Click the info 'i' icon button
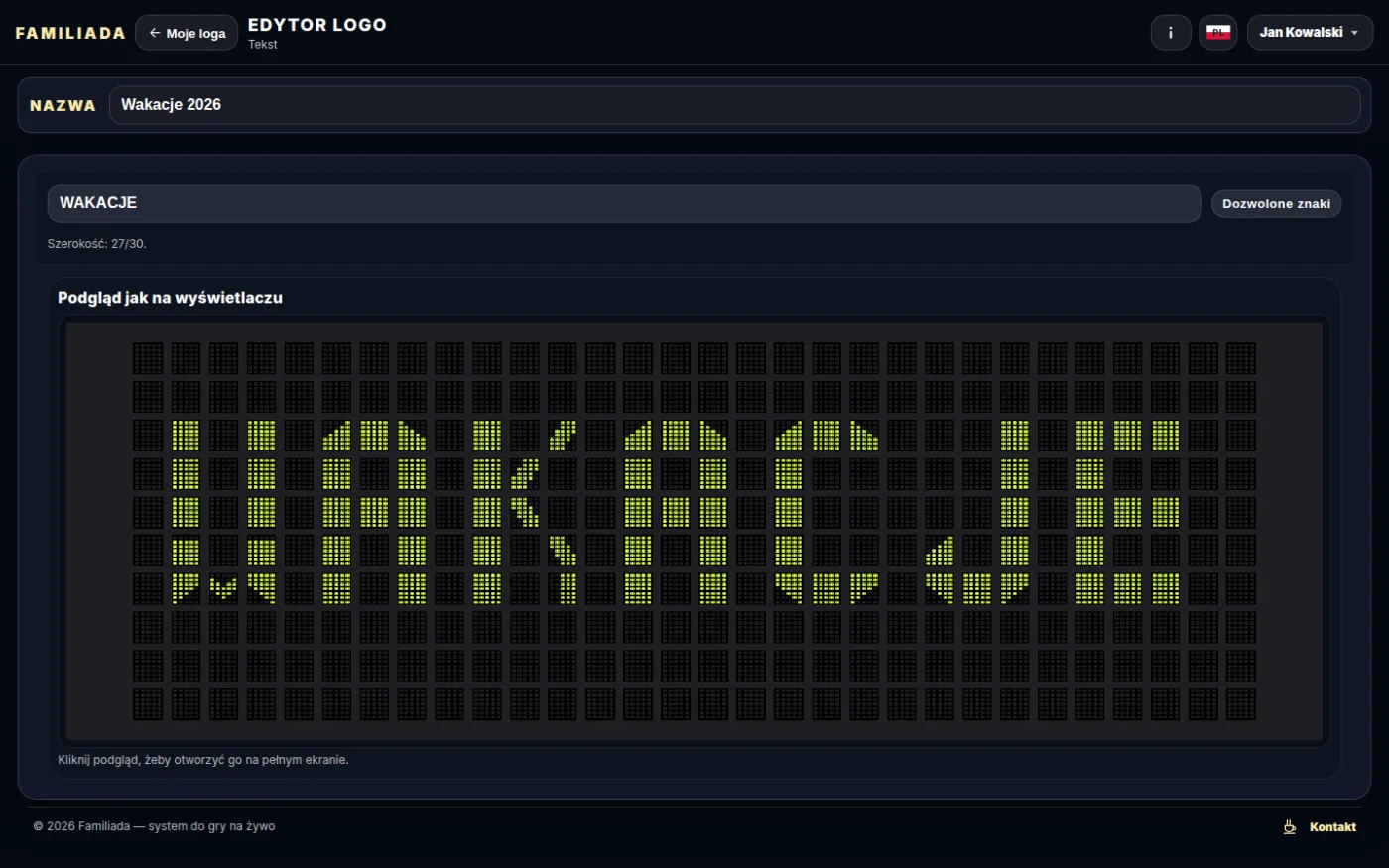Viewport: 1389px width, 868px height. coord(1171,33)
